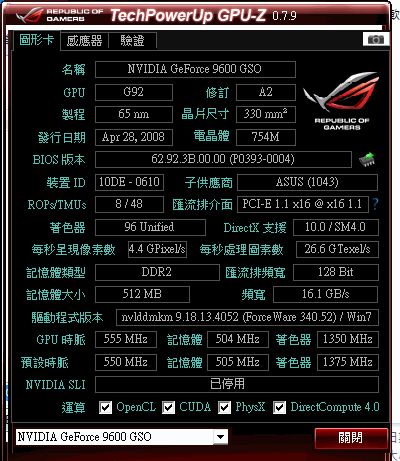Select the NVIDIA GeForce 9600 GSO combo box
Screen dimensions: 400x461
pos(122,437)
